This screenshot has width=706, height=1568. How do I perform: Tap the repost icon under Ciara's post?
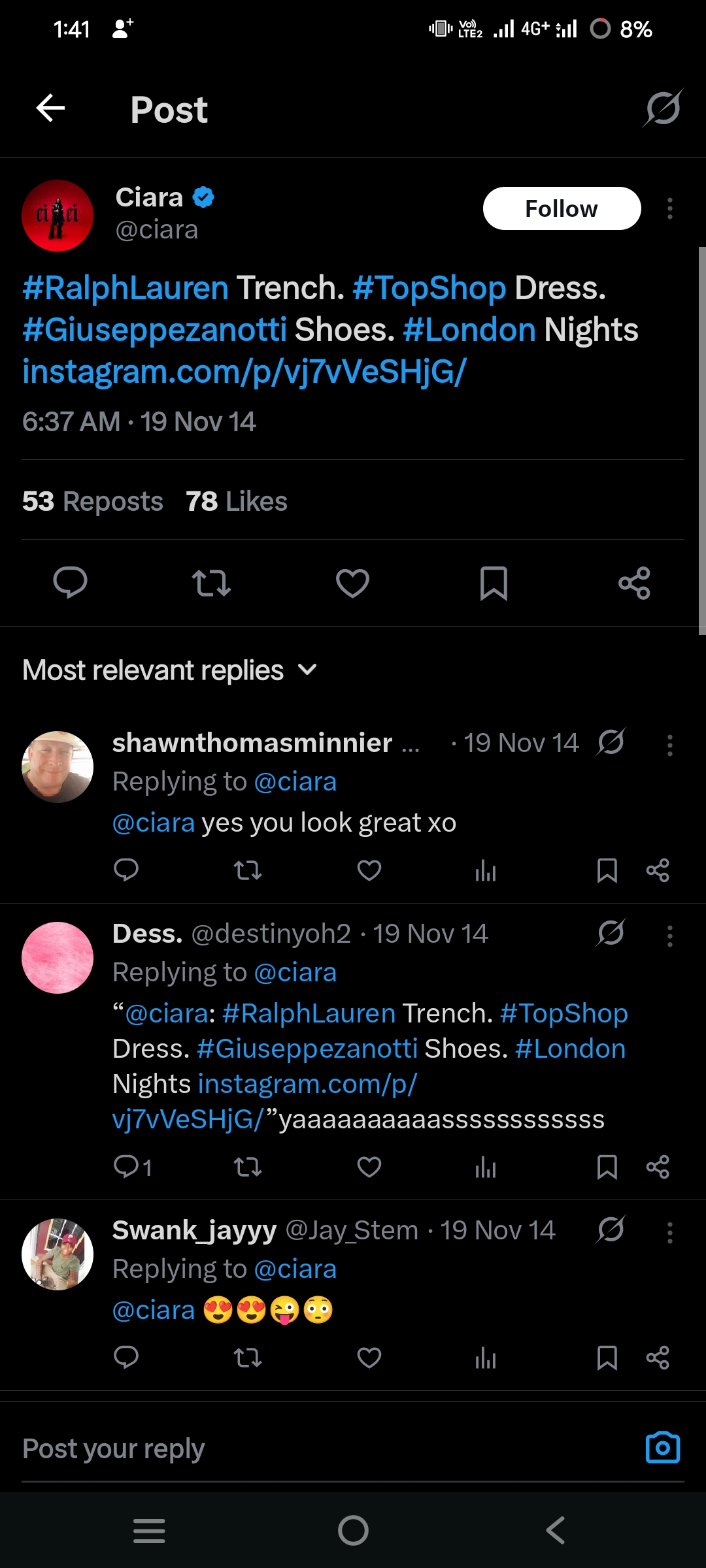(211, 583)
